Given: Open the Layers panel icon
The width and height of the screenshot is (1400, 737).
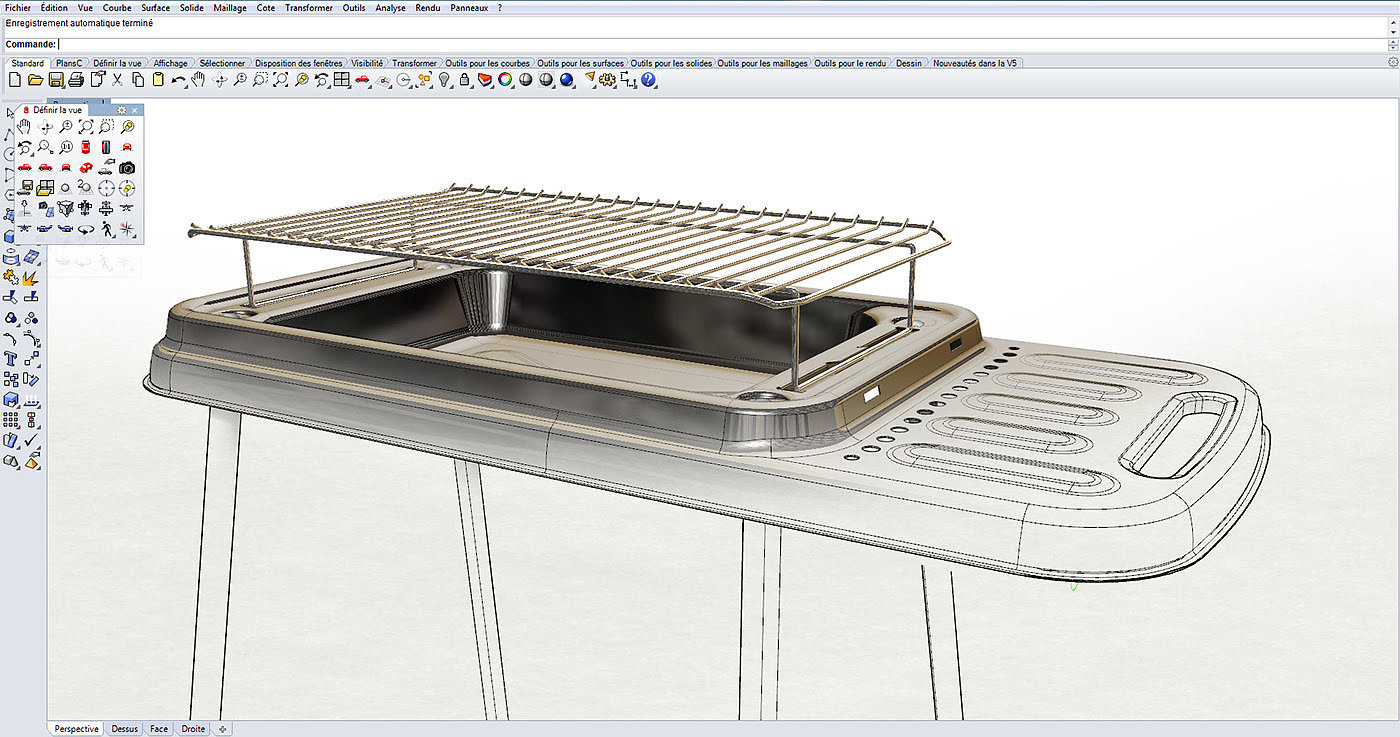Looking at the screenshot, I should click(x=485, y=80).
